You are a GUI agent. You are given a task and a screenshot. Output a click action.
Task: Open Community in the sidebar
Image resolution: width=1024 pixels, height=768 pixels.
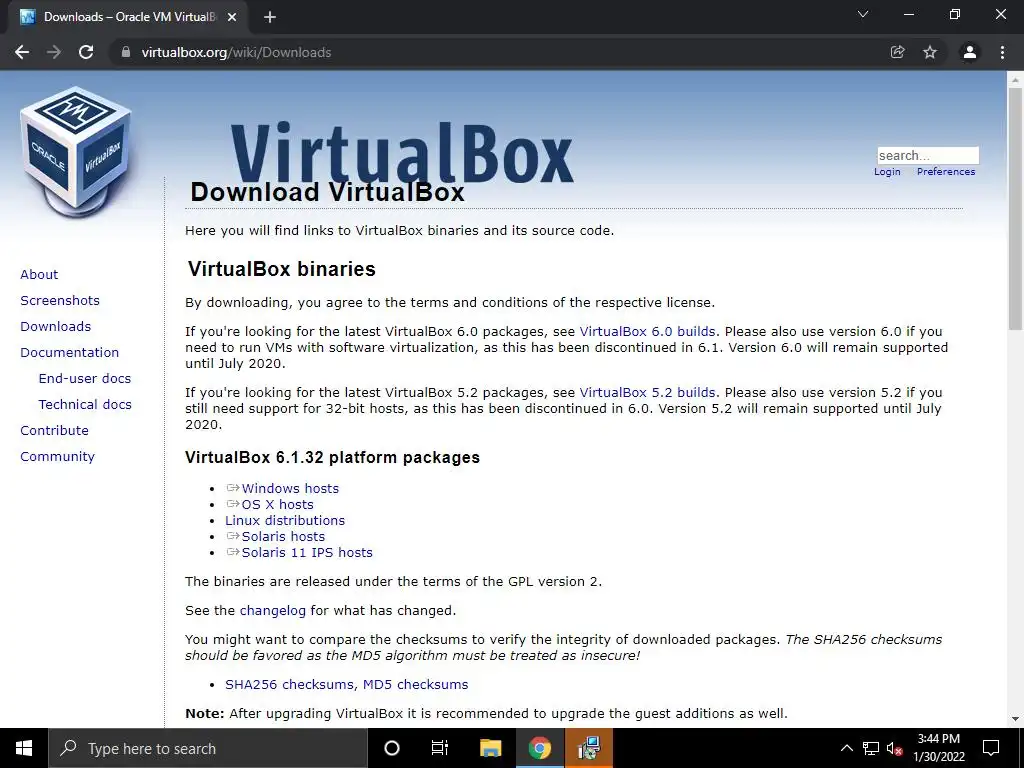tap(57, 457)
